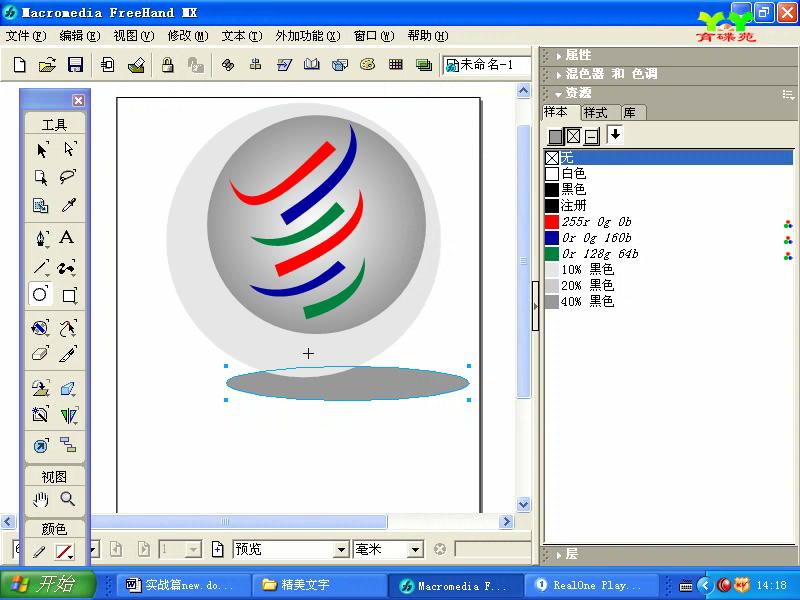Select the Hand tool
800x600 pixels.
pyautogui.click(x=41, y=499)
